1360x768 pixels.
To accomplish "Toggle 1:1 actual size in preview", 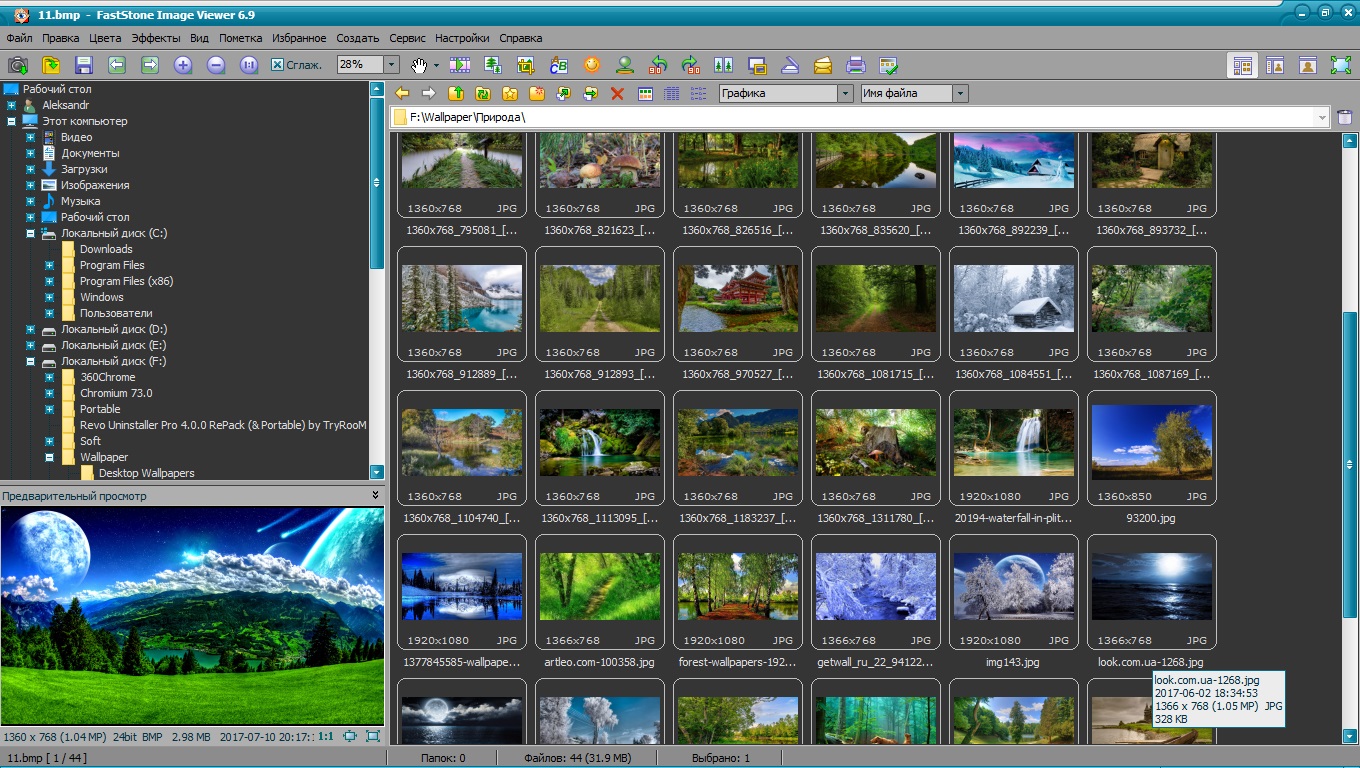I will pyautogui.click(x=326, y=736).
